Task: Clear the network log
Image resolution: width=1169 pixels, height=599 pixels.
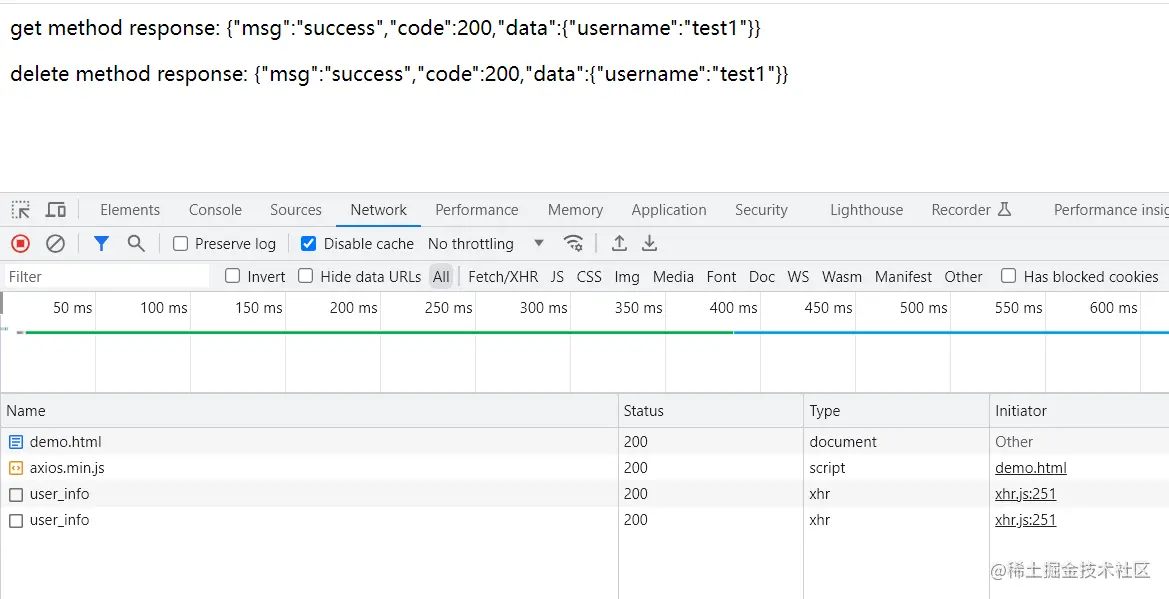Action: click(56, 243)
